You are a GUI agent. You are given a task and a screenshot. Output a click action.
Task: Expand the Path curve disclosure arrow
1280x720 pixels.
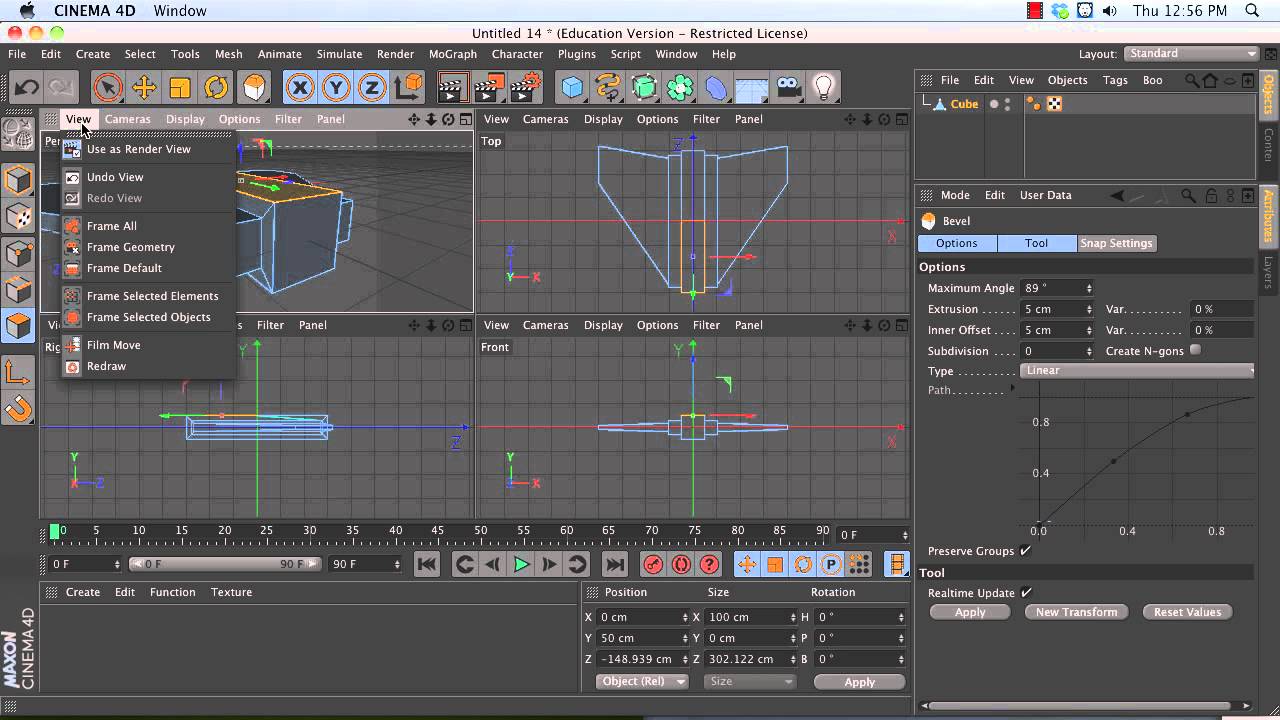(x=1013, y=388)
